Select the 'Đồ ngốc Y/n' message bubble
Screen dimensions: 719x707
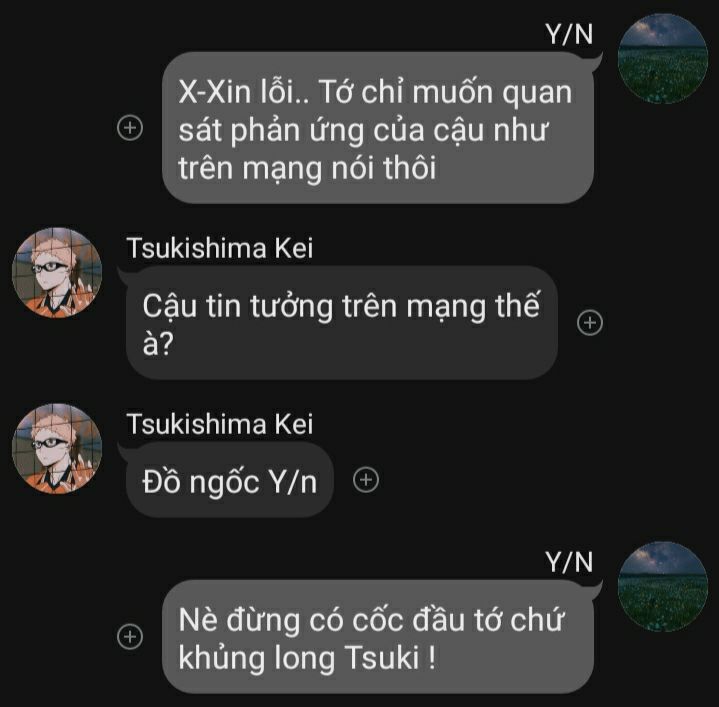(229, 480)
